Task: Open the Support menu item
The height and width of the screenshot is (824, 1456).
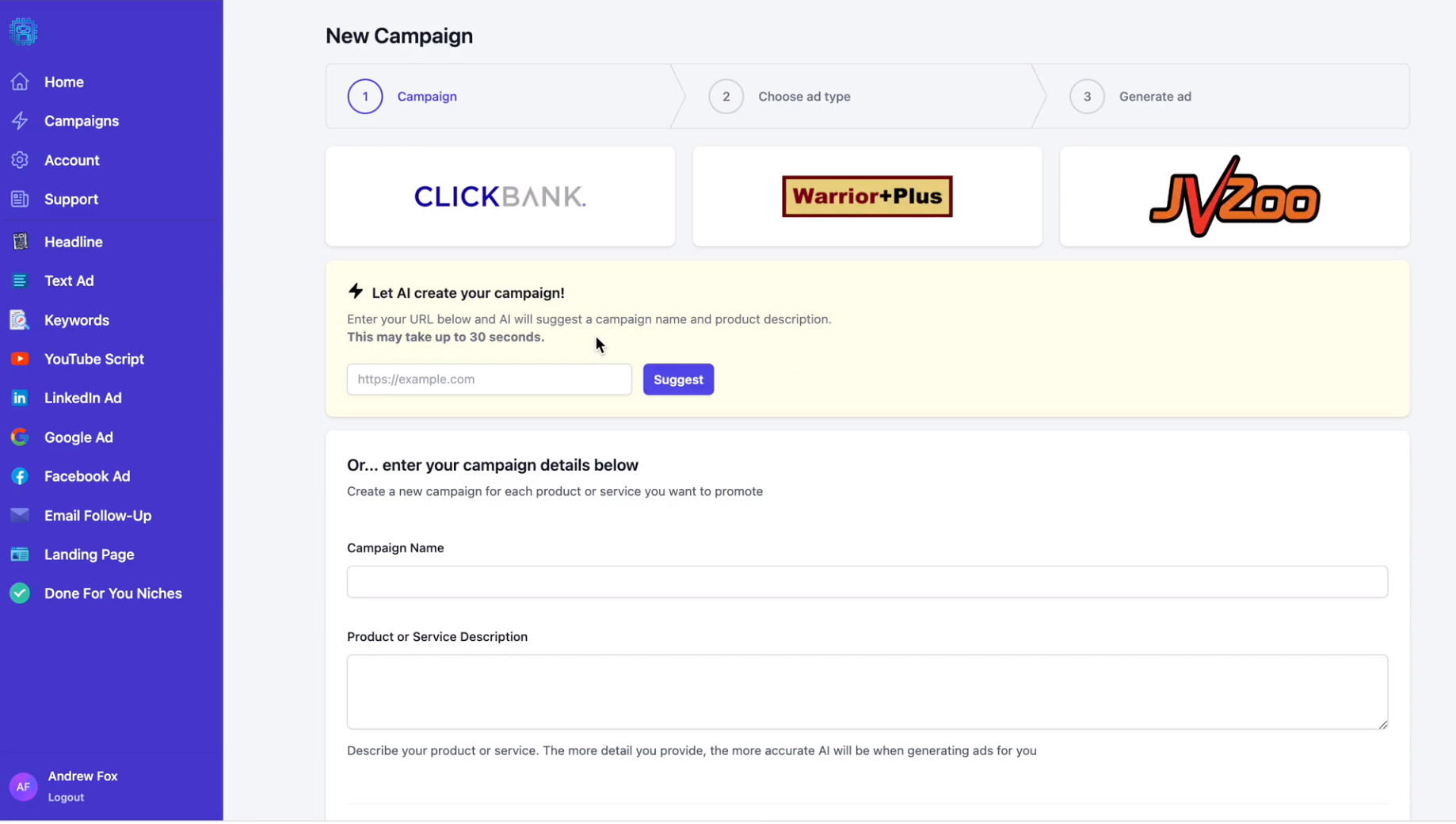Action: tap(71, 200)
